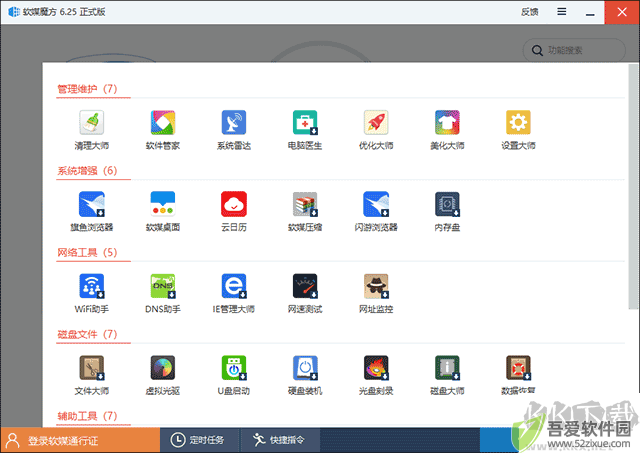The height and width of the screenshot is (453, 640).
Task: Select the 磁盘文件 (7) category heading
Action: (87, 335)
